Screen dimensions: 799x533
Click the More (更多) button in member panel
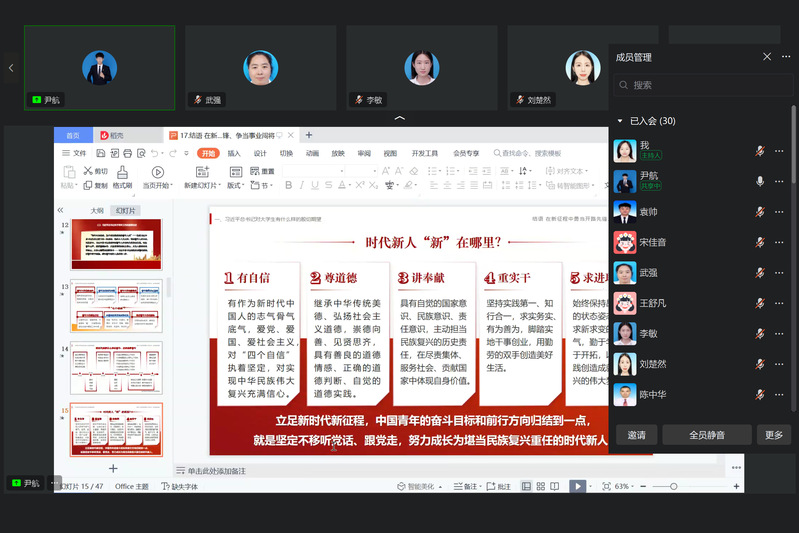click(774, 435)
